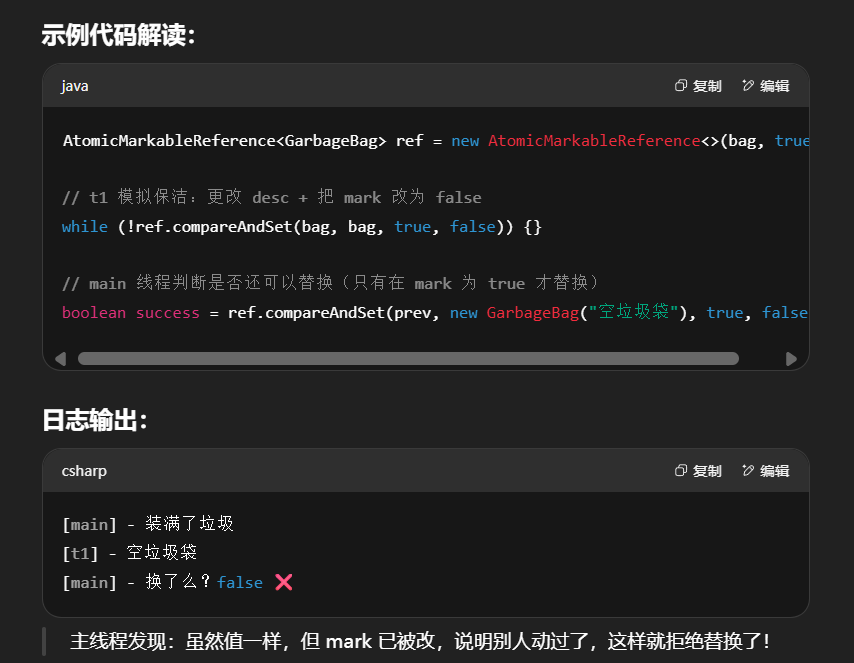Click the copy icon in java code block
The height and width of the screenshot is (663, 854).
click(x=681, y=86)
